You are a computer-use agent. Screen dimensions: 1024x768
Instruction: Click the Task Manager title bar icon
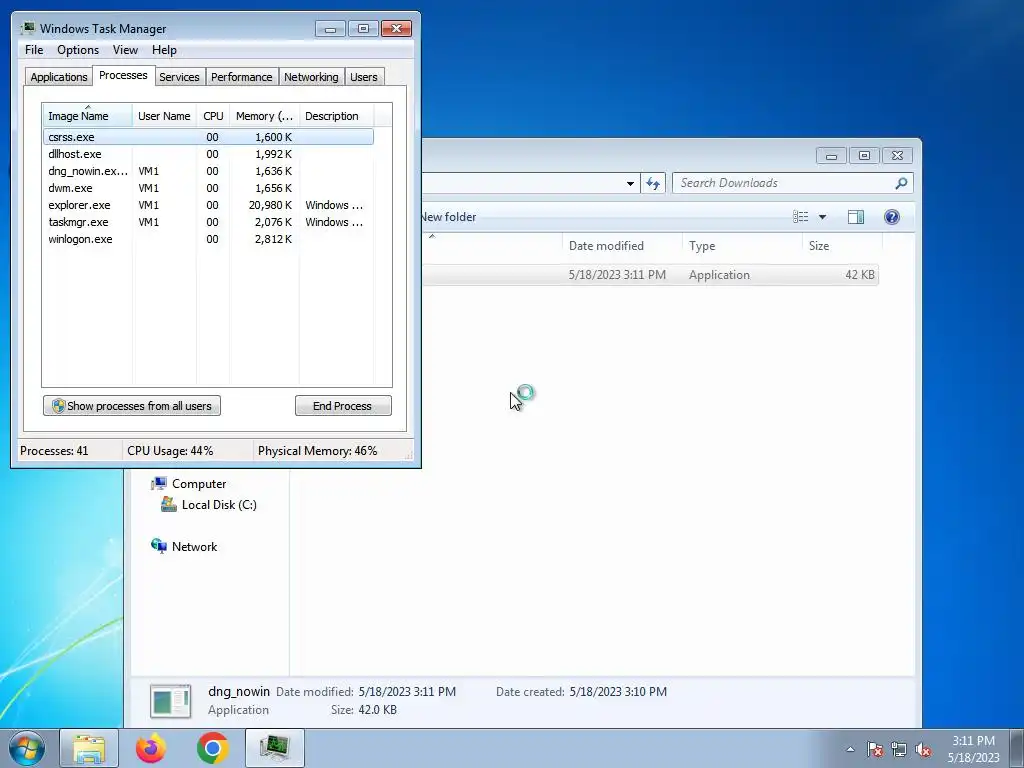click(28, 28)
